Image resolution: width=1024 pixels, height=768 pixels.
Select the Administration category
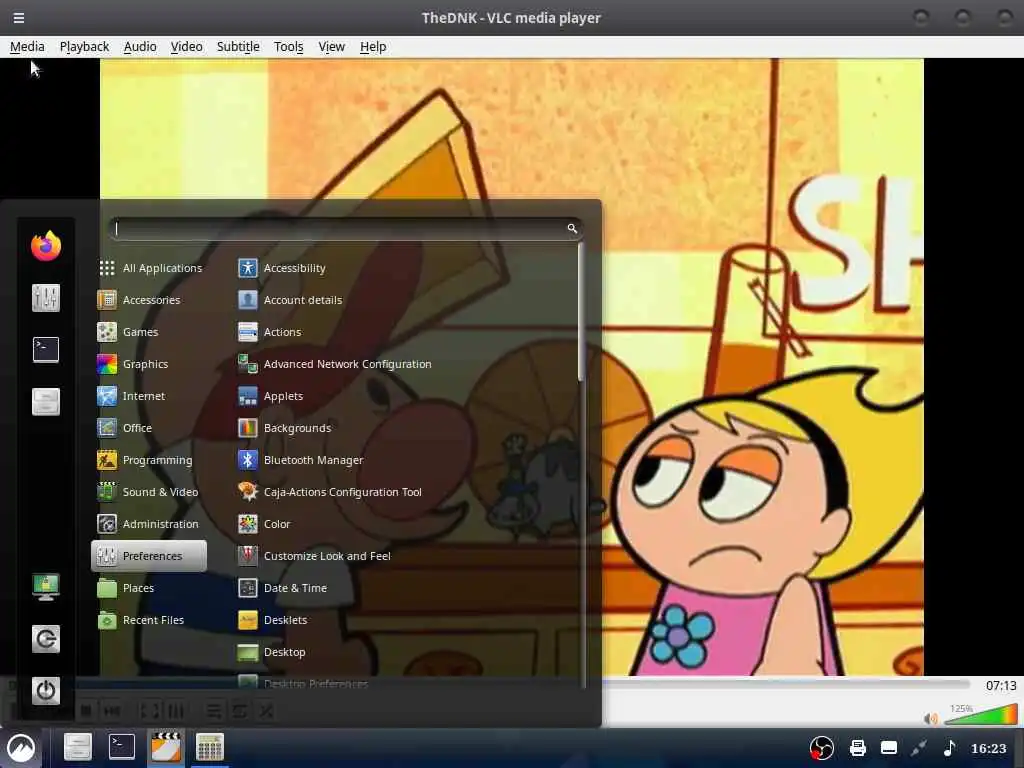tap(150, 524)
